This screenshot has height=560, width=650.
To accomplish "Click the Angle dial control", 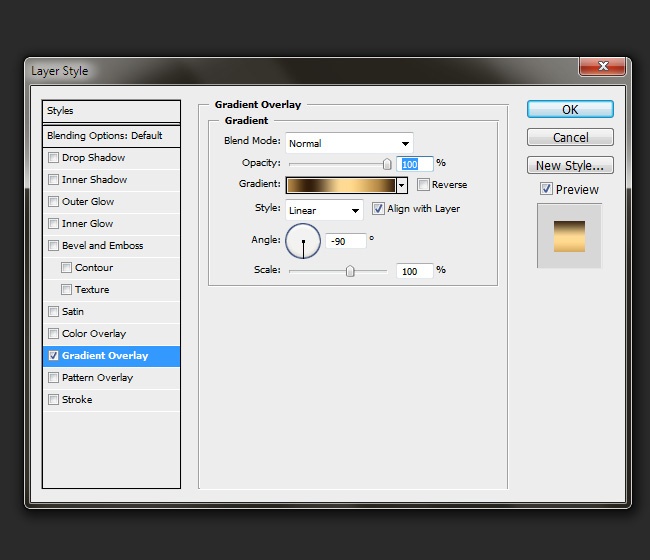I will [303, 241].
